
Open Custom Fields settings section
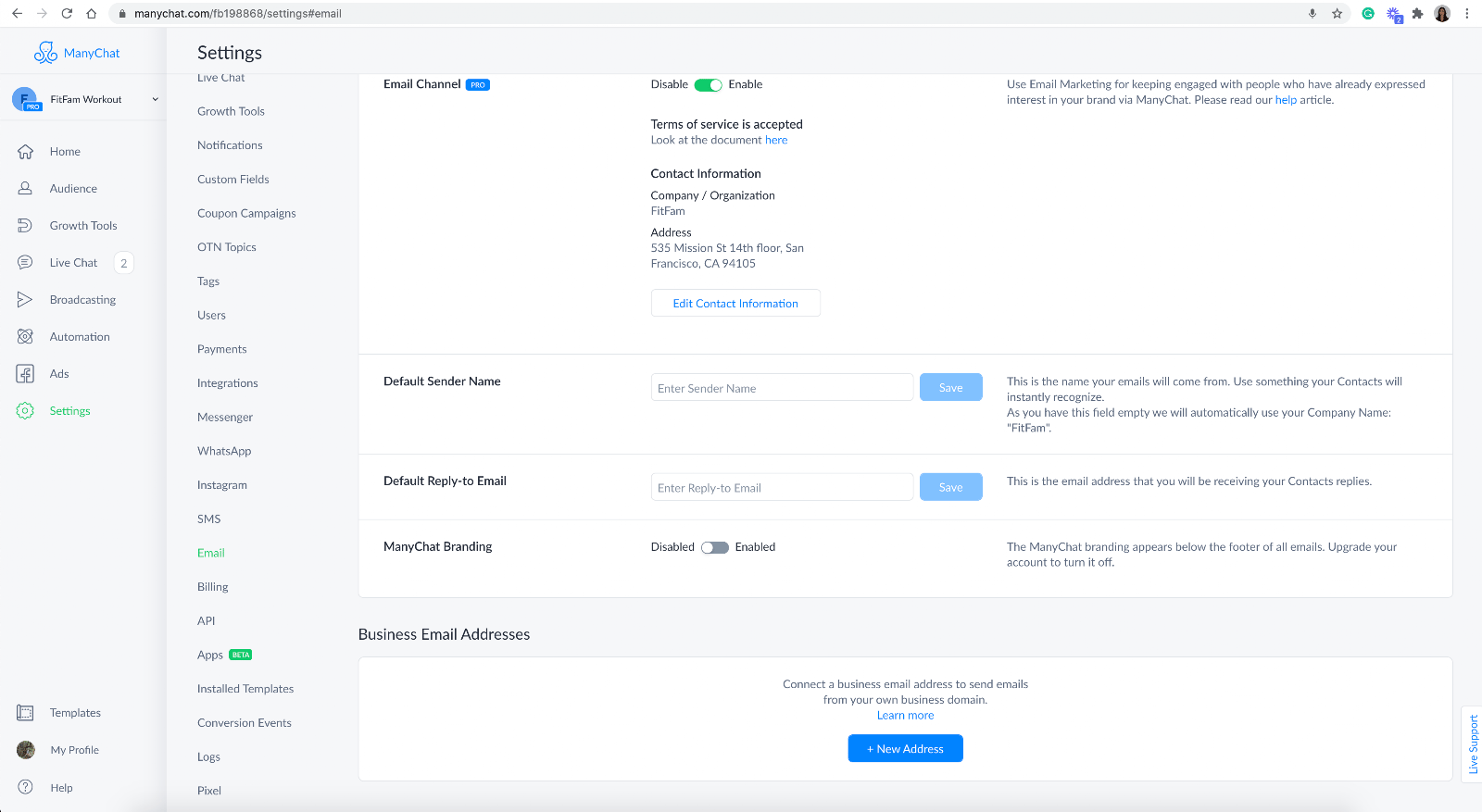[x=233, y=180]
